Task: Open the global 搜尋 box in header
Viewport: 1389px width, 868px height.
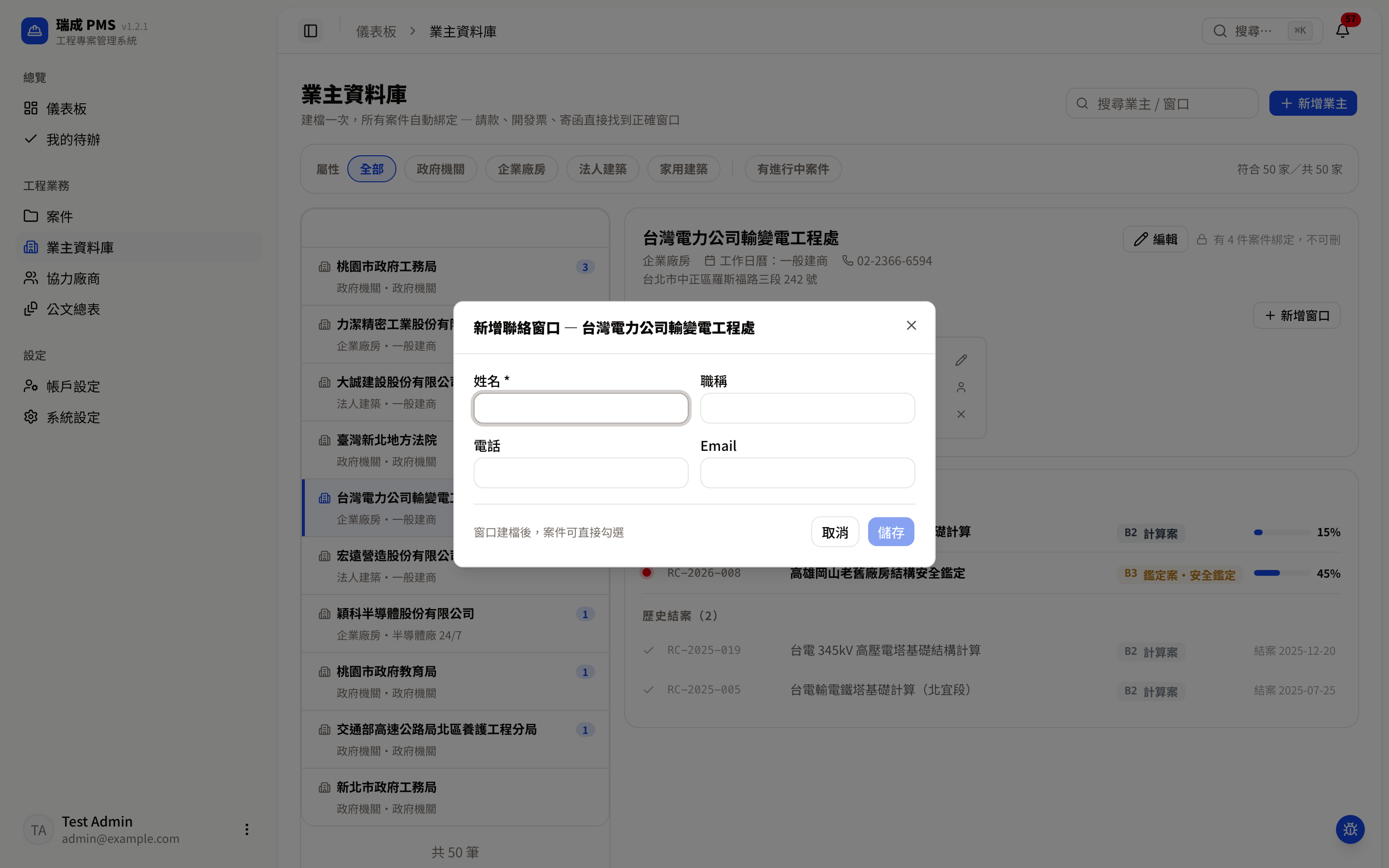Action: click(1262, 31)
